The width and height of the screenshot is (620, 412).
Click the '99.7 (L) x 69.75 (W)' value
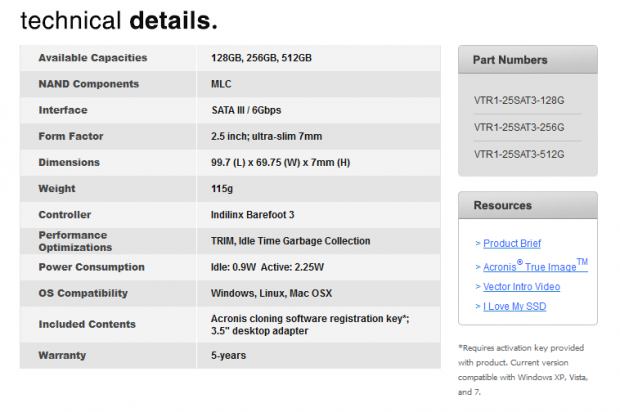coord(280,163)
